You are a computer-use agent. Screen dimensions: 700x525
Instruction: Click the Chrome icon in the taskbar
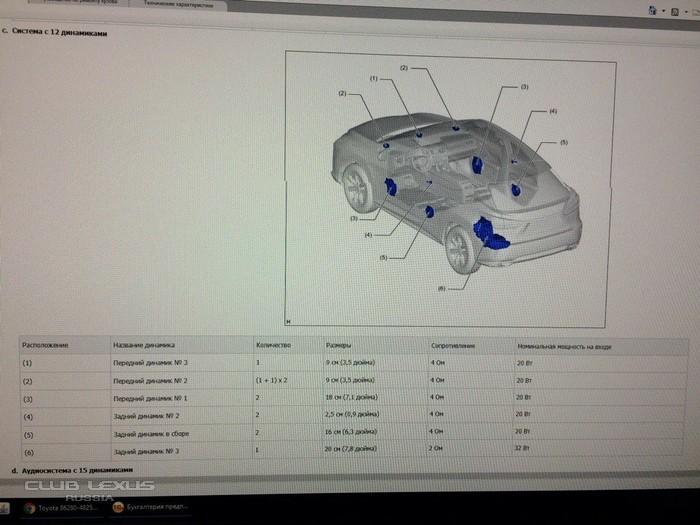point(29,507)
